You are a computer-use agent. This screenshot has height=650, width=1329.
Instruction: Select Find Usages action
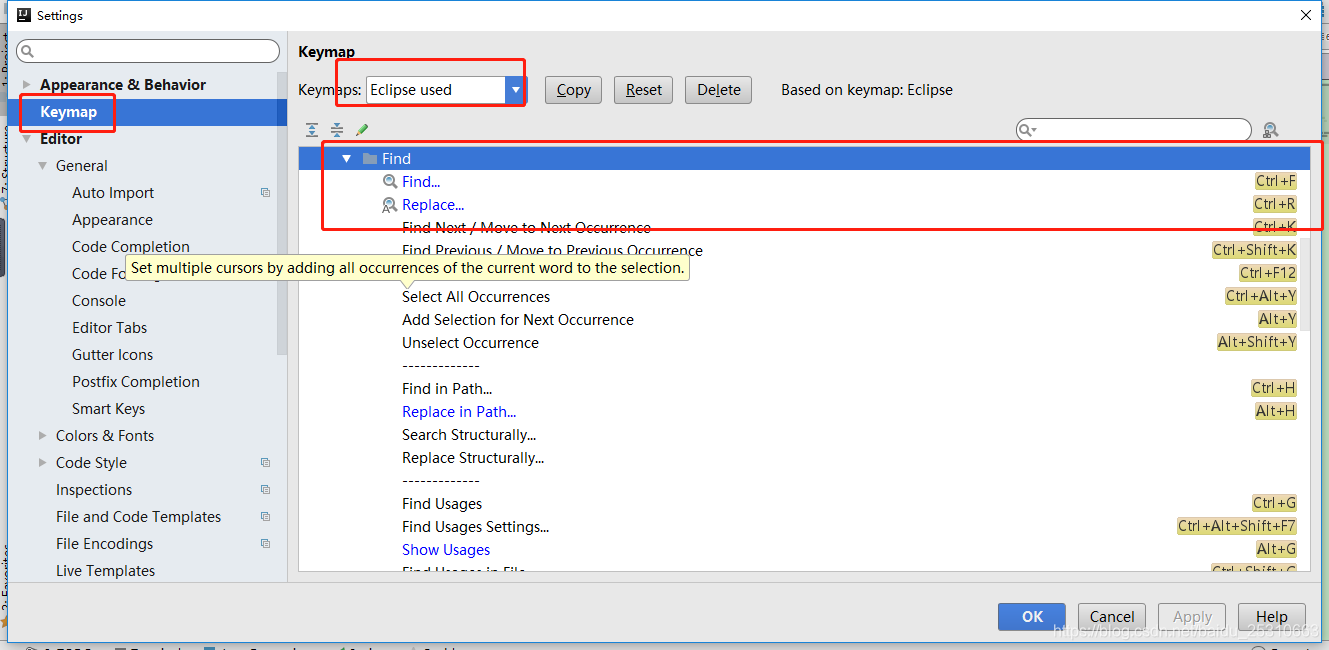click(x=442, y=504)
